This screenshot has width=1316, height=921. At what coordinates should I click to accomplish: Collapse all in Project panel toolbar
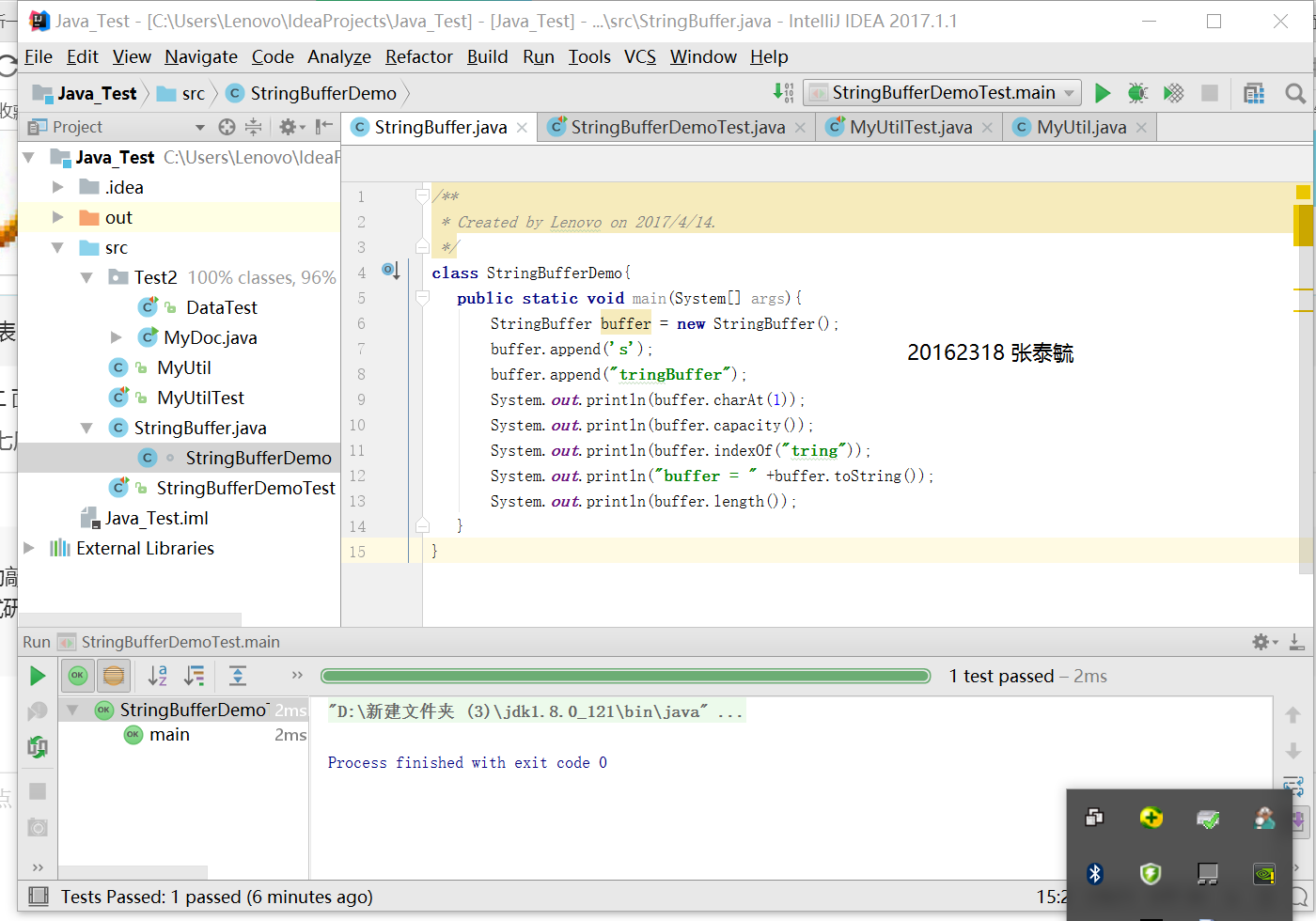(253, 127)
